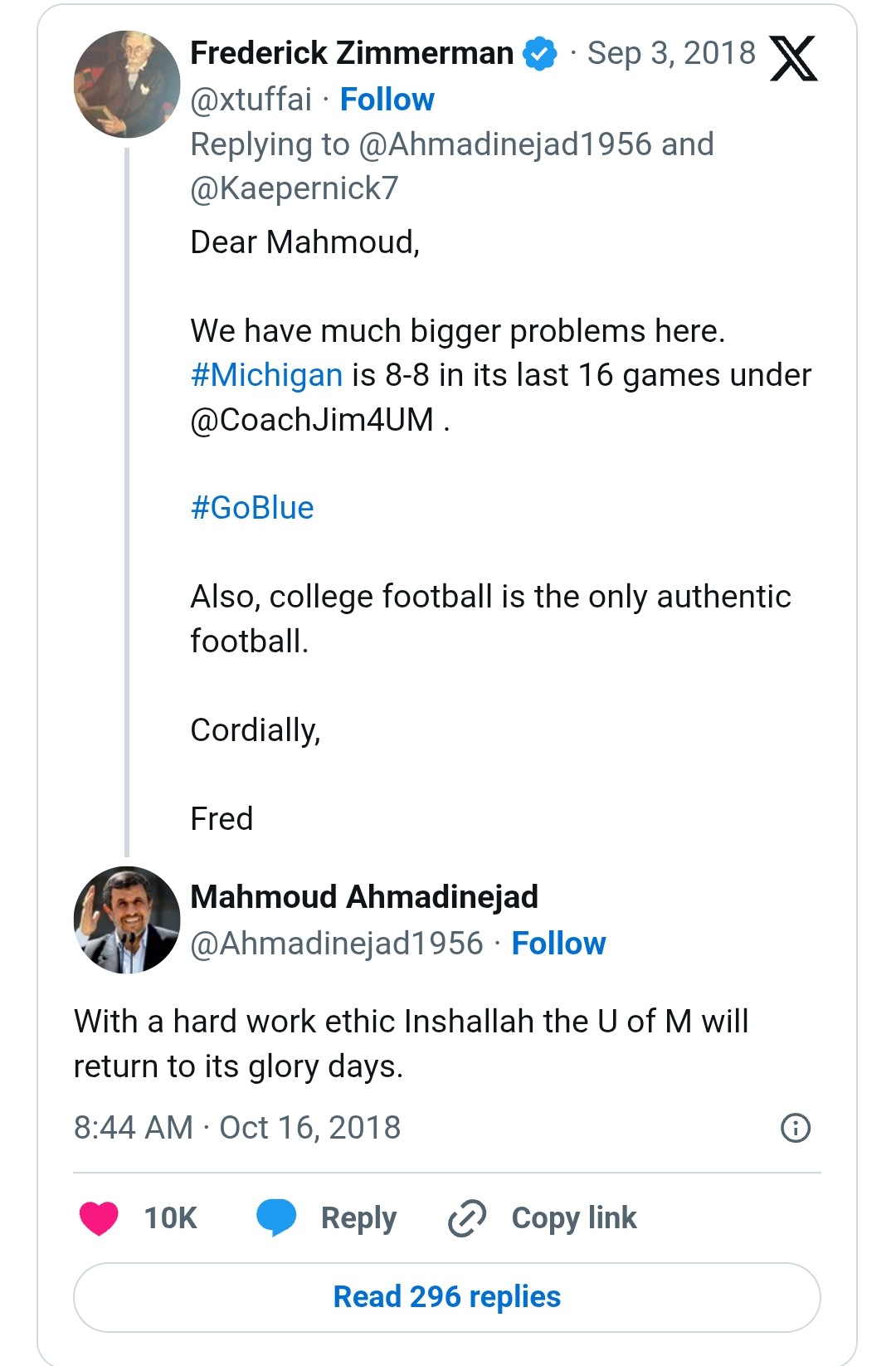Viewport: 896px width, 1366px height.
Task: Click the Copy link text
Action: tap(574, 1218)
